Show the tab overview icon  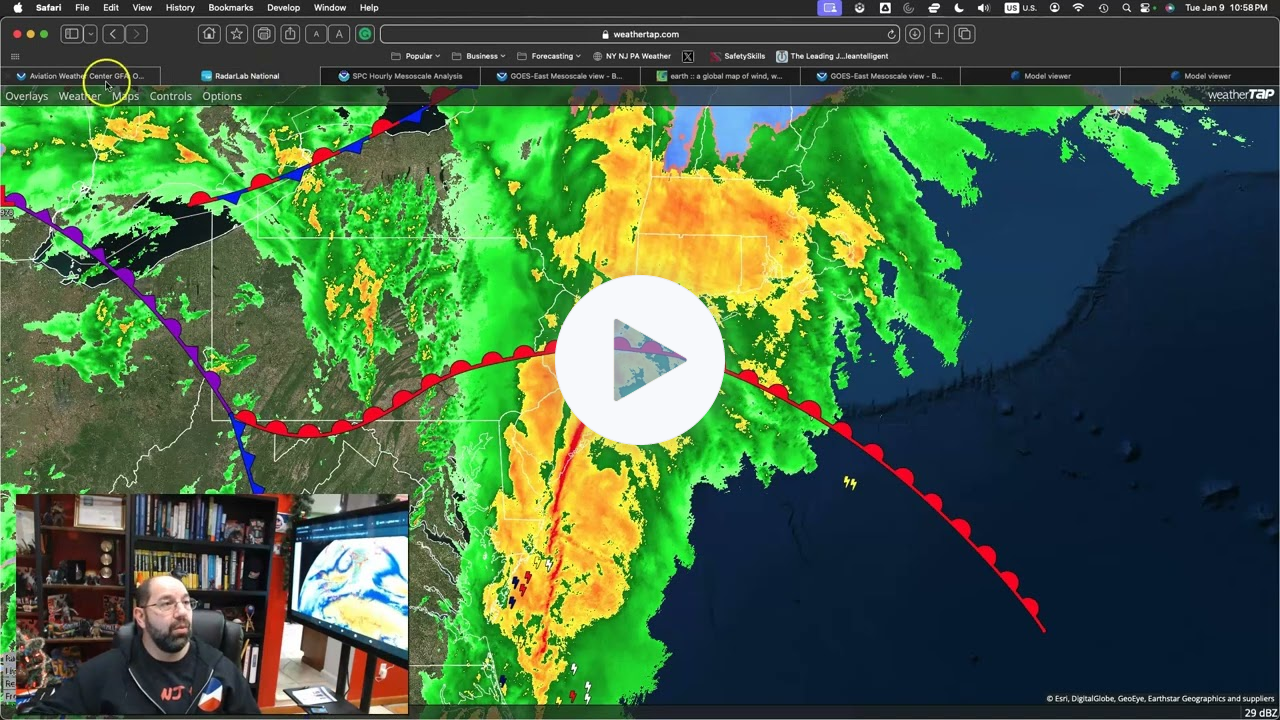pos(963,33)
